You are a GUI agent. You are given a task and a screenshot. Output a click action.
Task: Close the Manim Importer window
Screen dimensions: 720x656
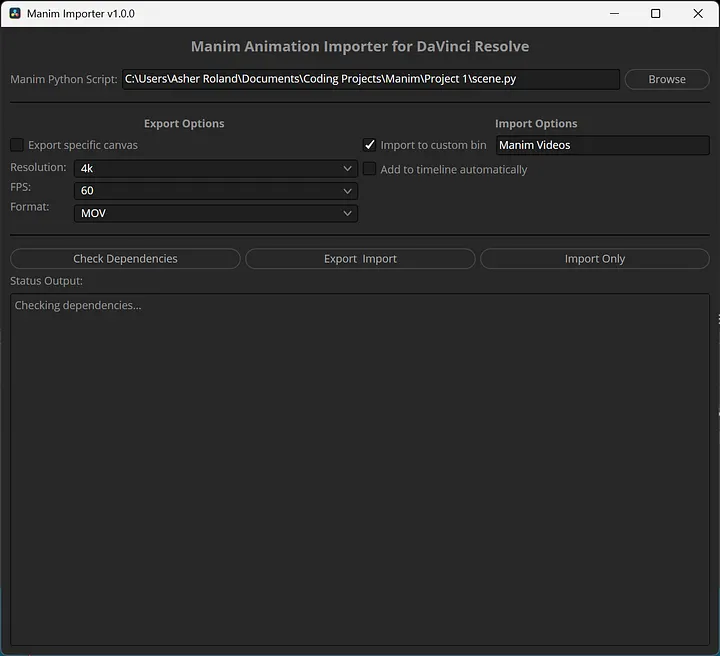(698, 13)
